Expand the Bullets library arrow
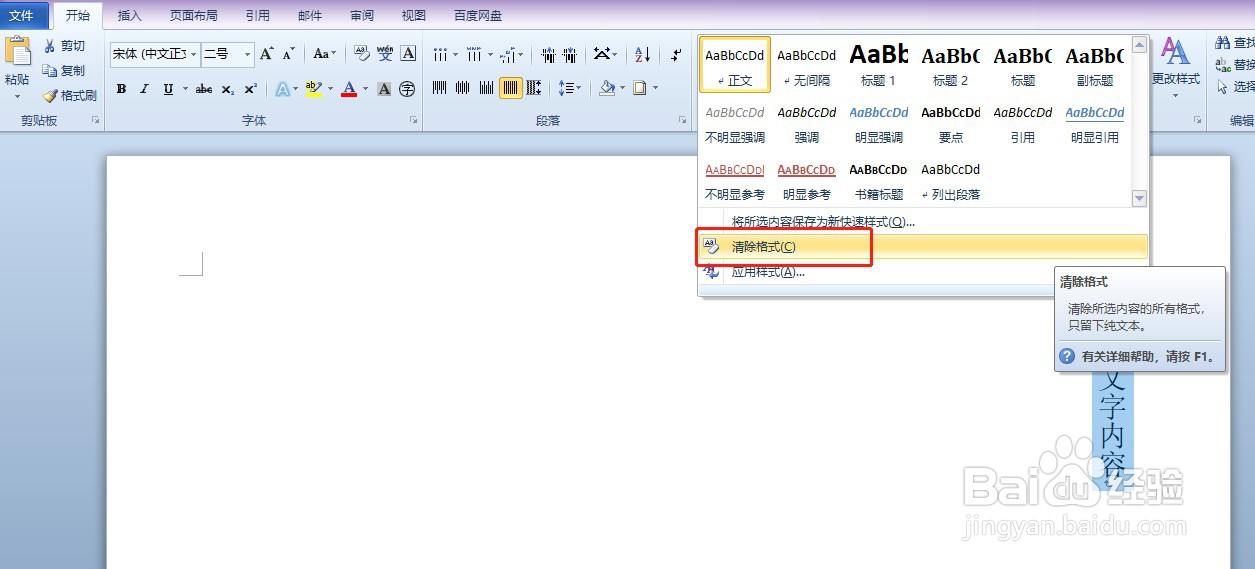The image size is (1255, 569). (x=455, y=54)
